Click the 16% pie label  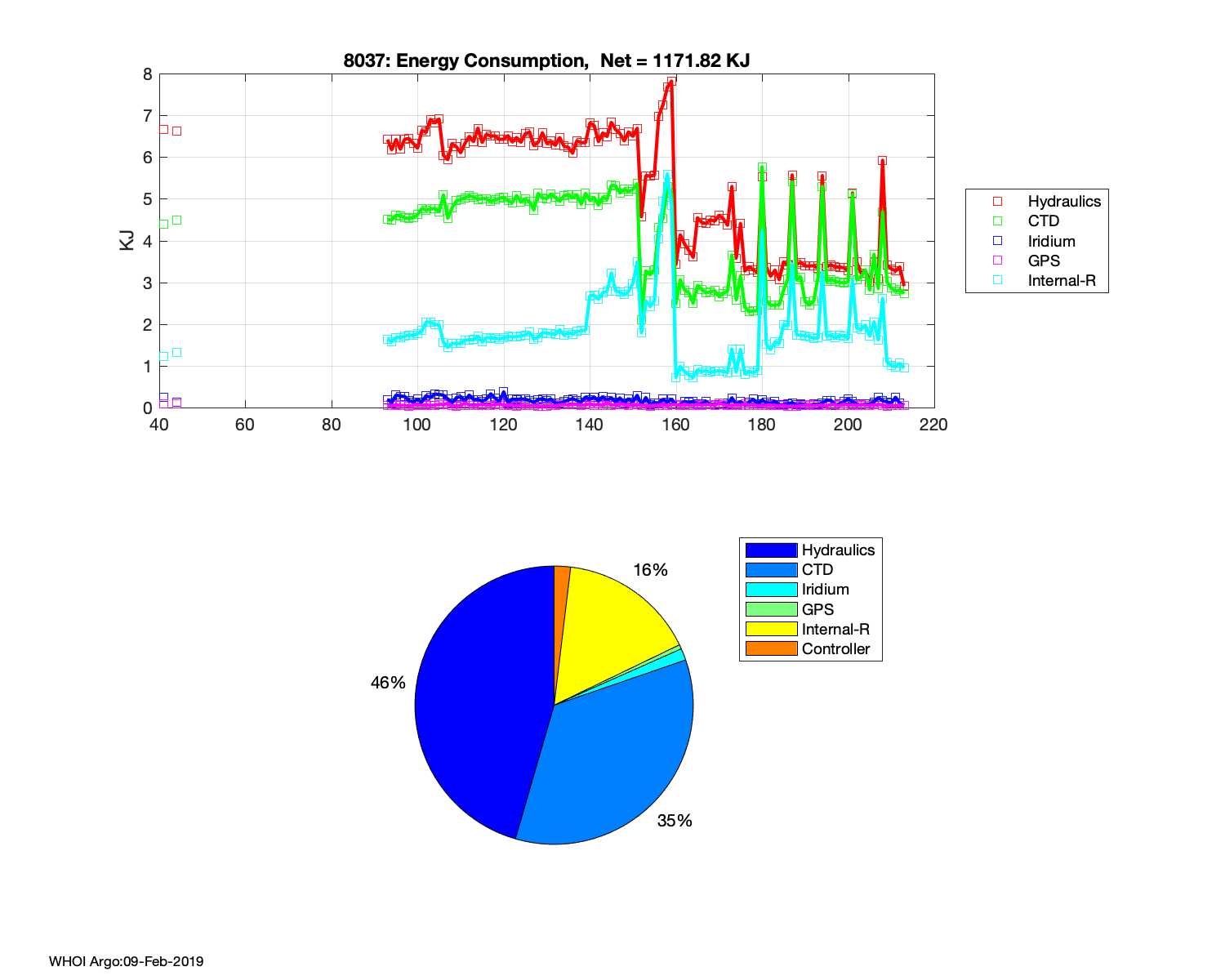(650, 570)
